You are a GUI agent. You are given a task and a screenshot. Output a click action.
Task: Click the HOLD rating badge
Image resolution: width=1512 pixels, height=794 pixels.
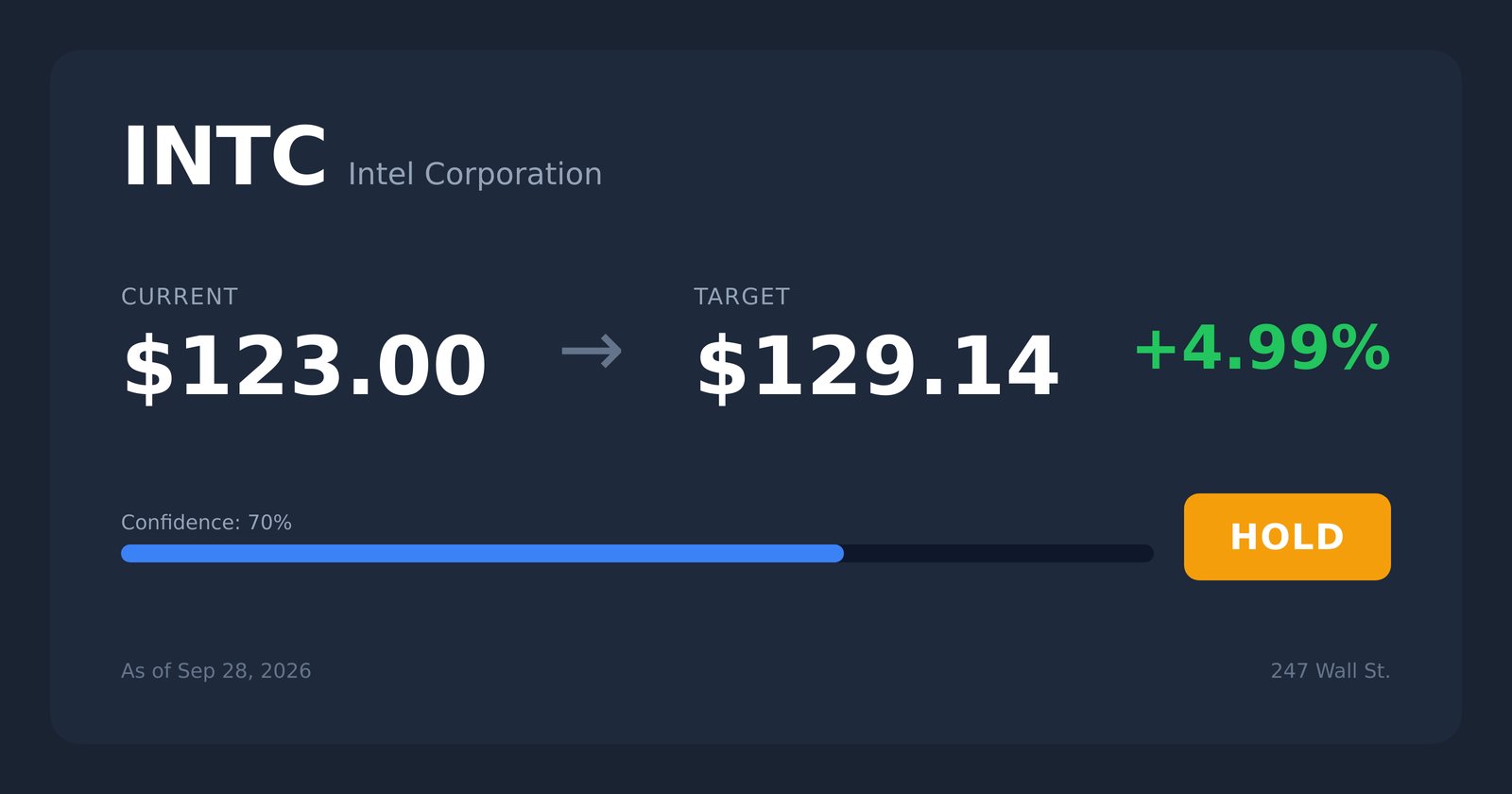[x=1287, y=537]
